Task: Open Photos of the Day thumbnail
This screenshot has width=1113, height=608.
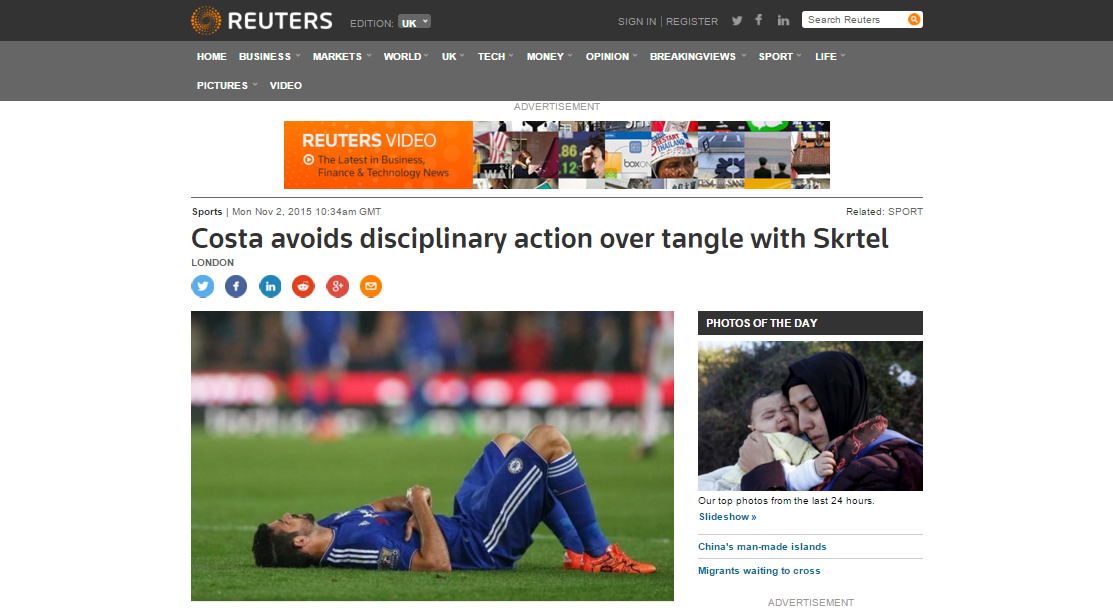Action: click(x=810, y=416)
